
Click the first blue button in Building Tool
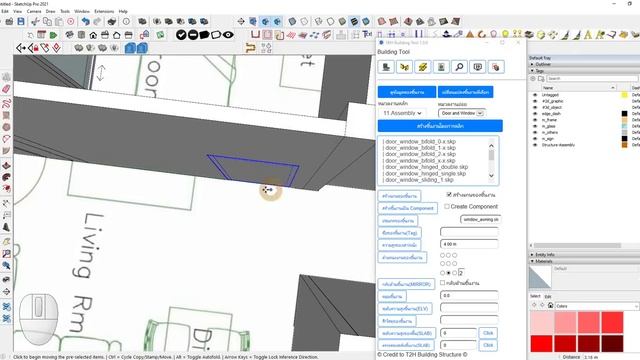click(x=407, y=92)
